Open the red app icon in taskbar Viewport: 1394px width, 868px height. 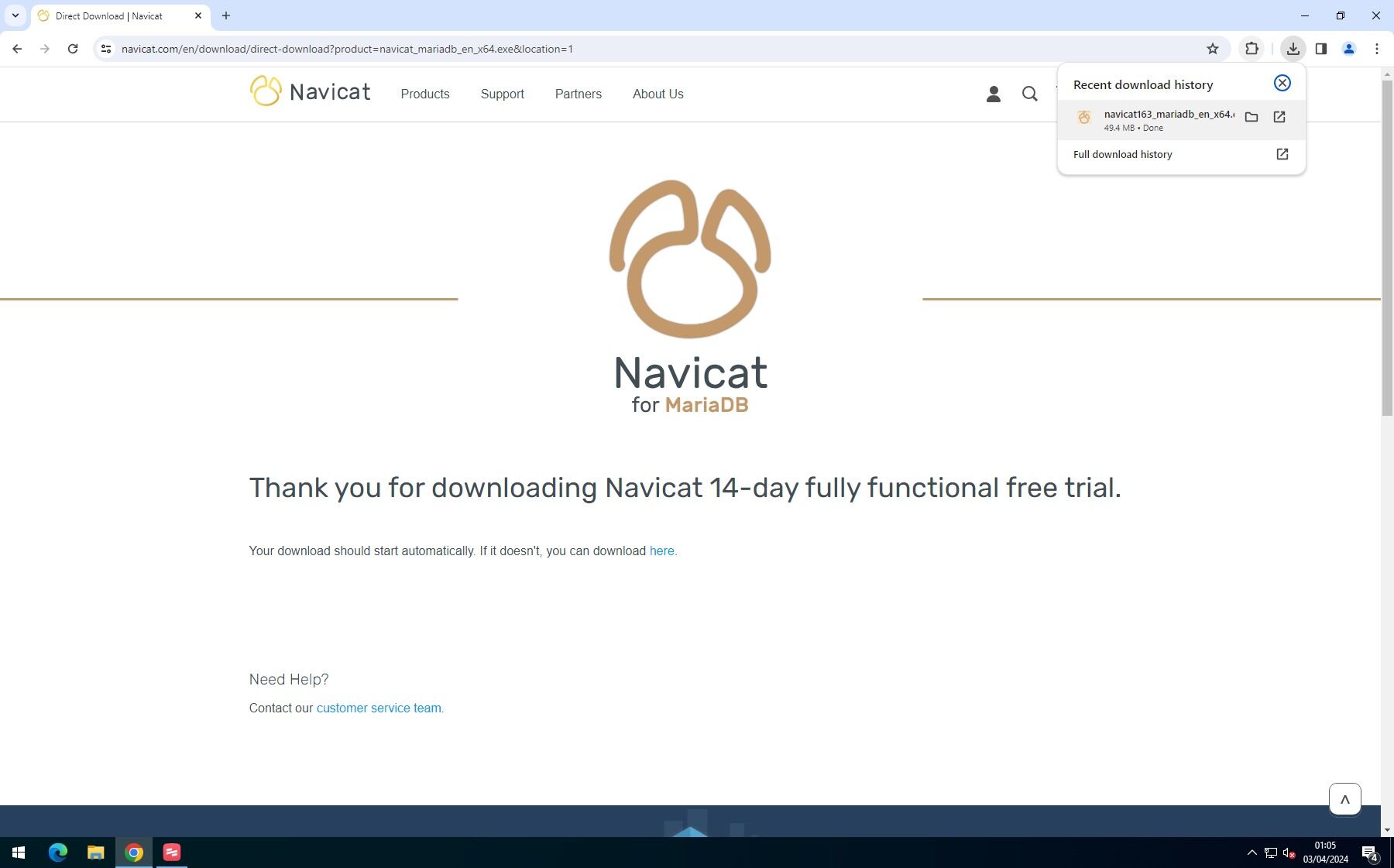point(172,853)
